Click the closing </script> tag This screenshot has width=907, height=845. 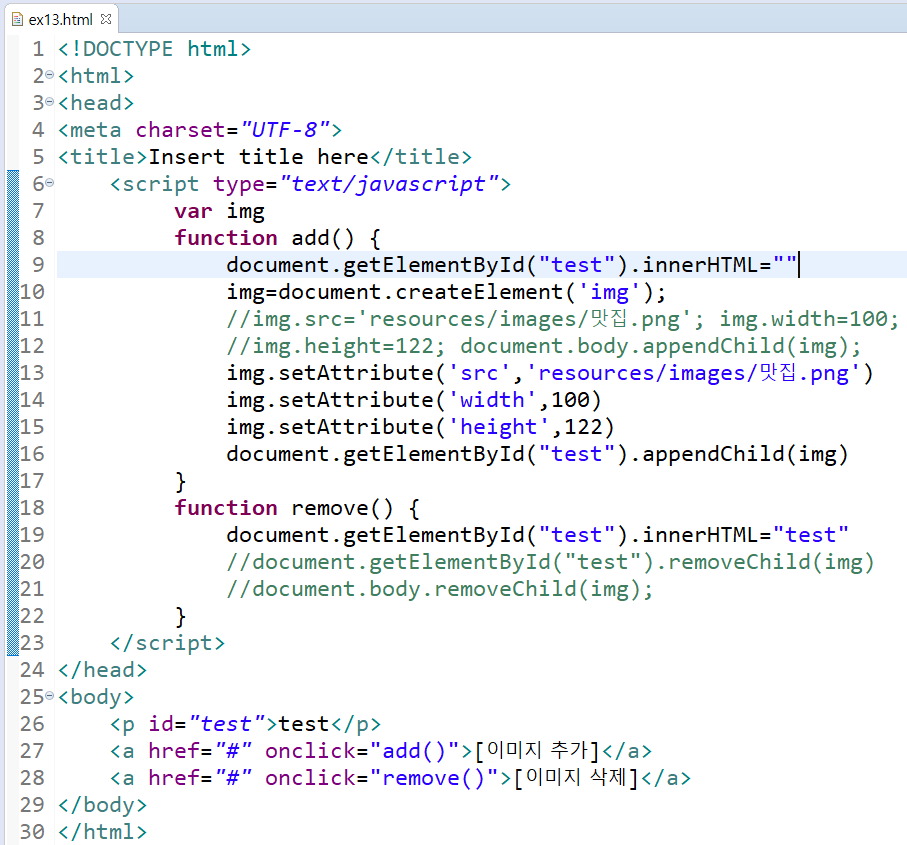(x=168, y=643)
